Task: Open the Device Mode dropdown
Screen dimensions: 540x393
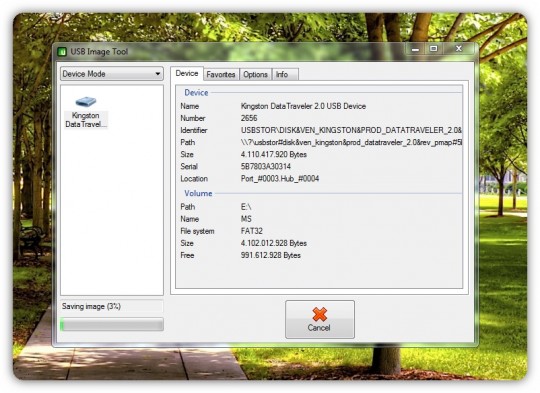Action: (112, 74)
